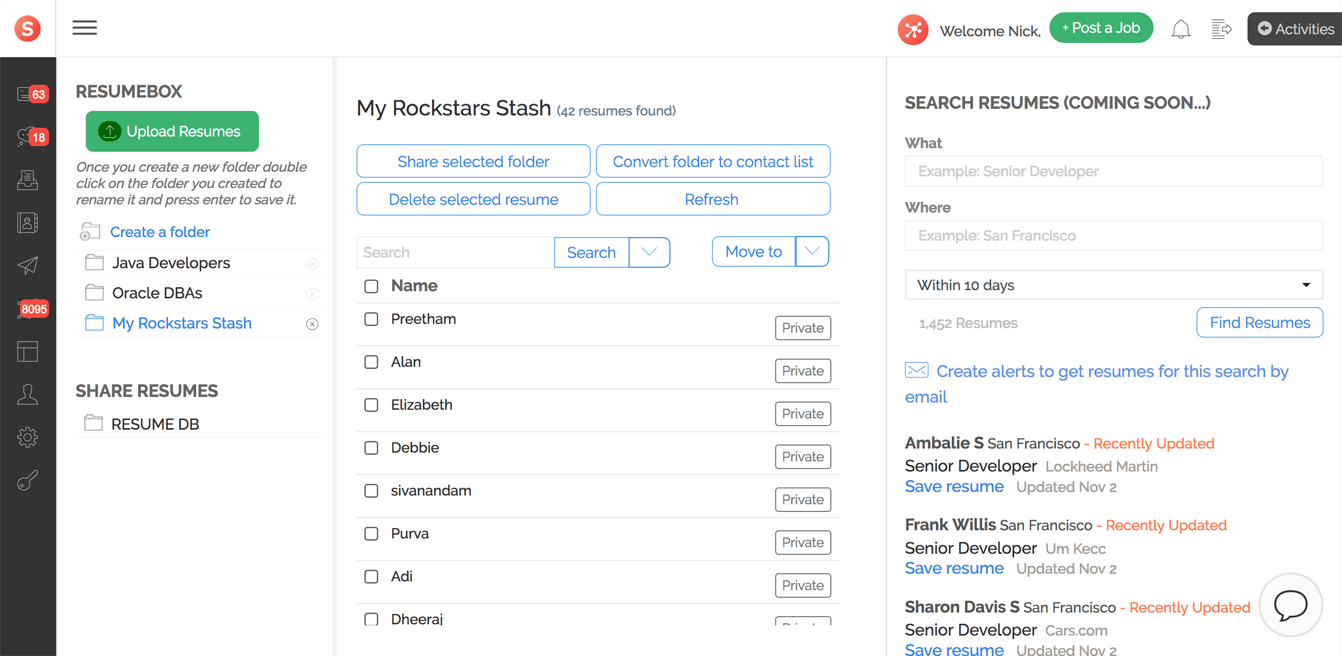Image resolution: width=1342 pixels, height=656 pixels.
Task: Open the resume inbox tray sidebar icon
Action: tap(28, 180)
